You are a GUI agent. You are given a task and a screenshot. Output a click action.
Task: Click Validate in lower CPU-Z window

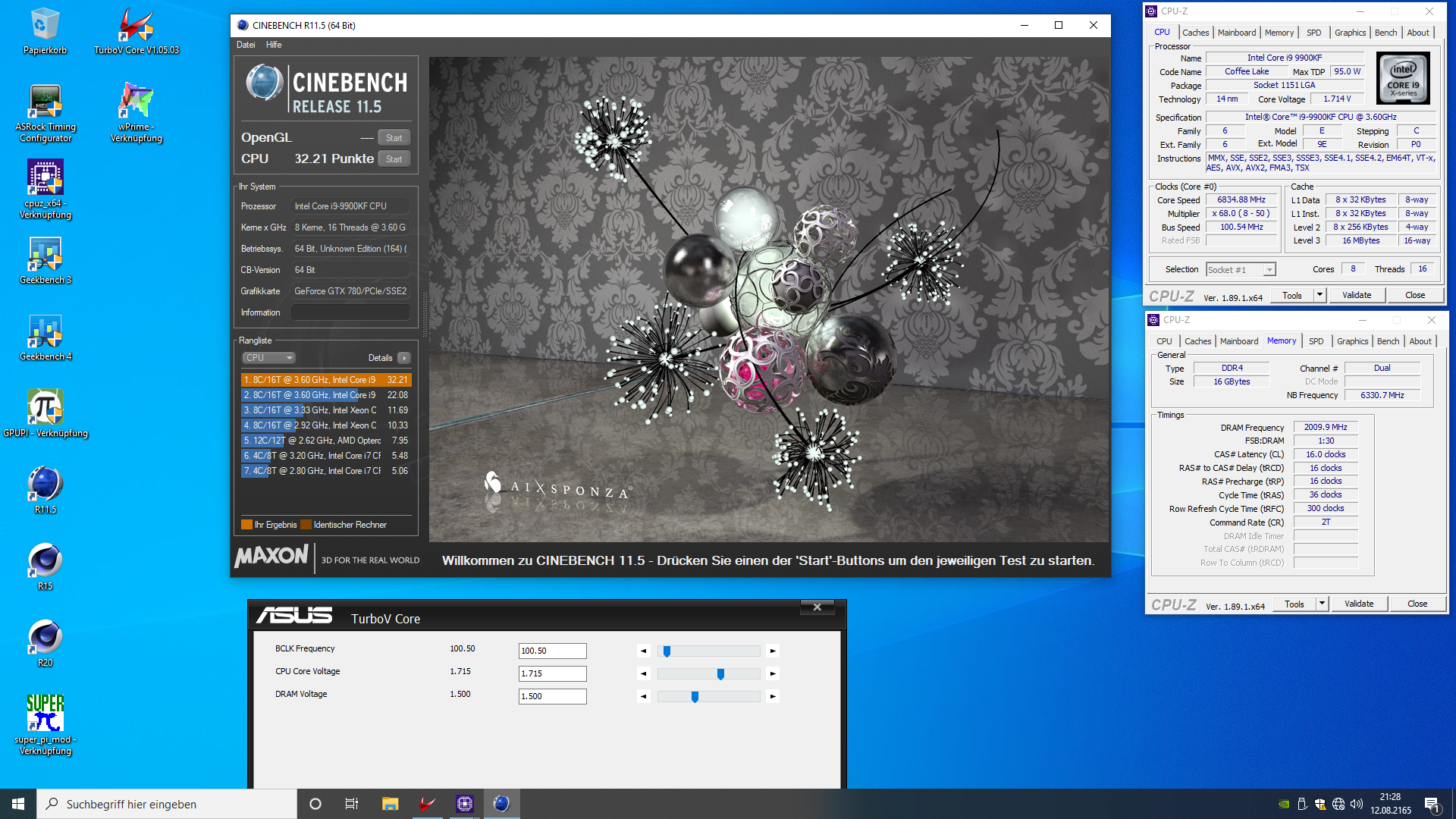pos(1359,604)
